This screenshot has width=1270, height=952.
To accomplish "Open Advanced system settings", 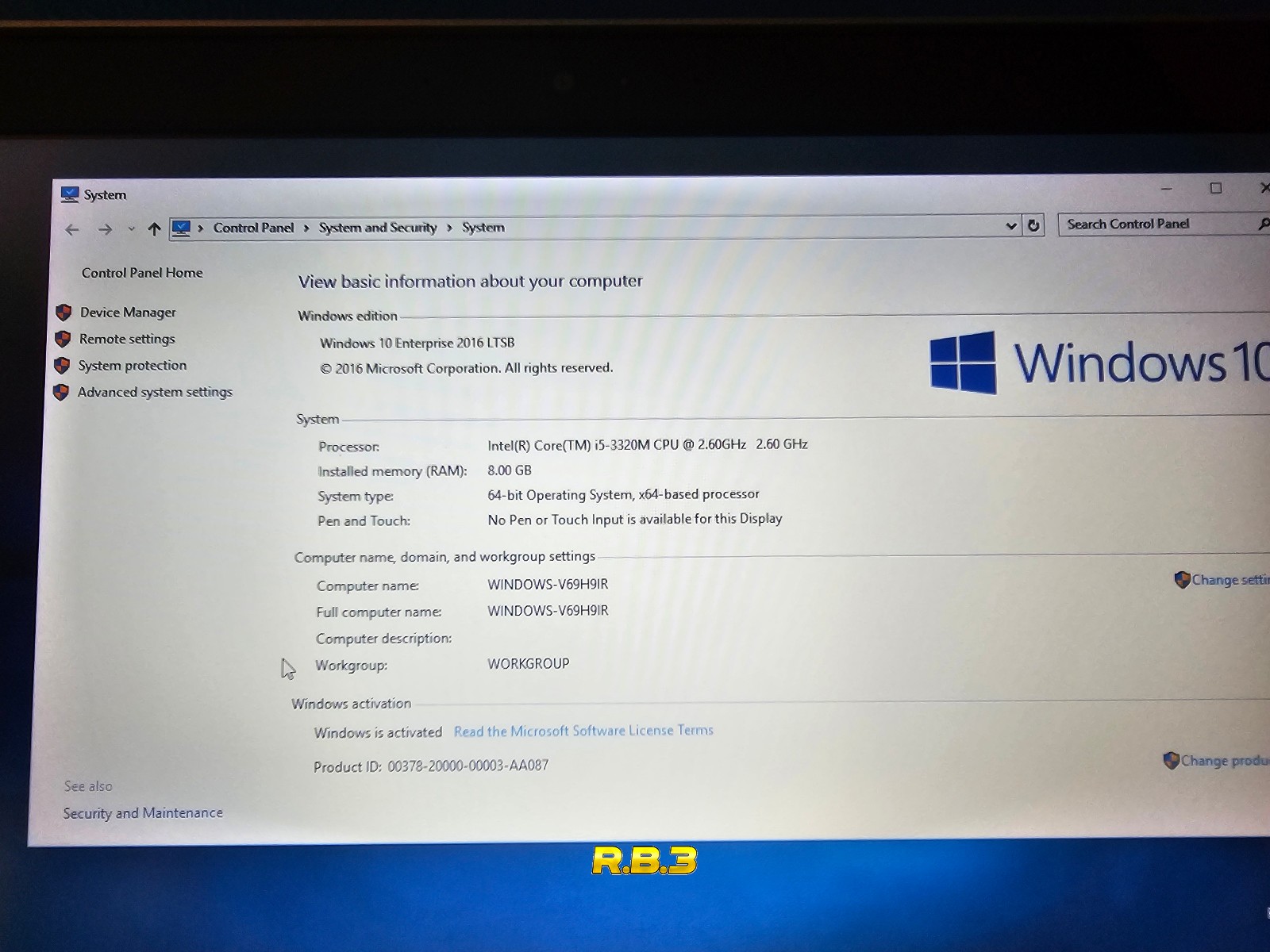I will click(155, 392).
